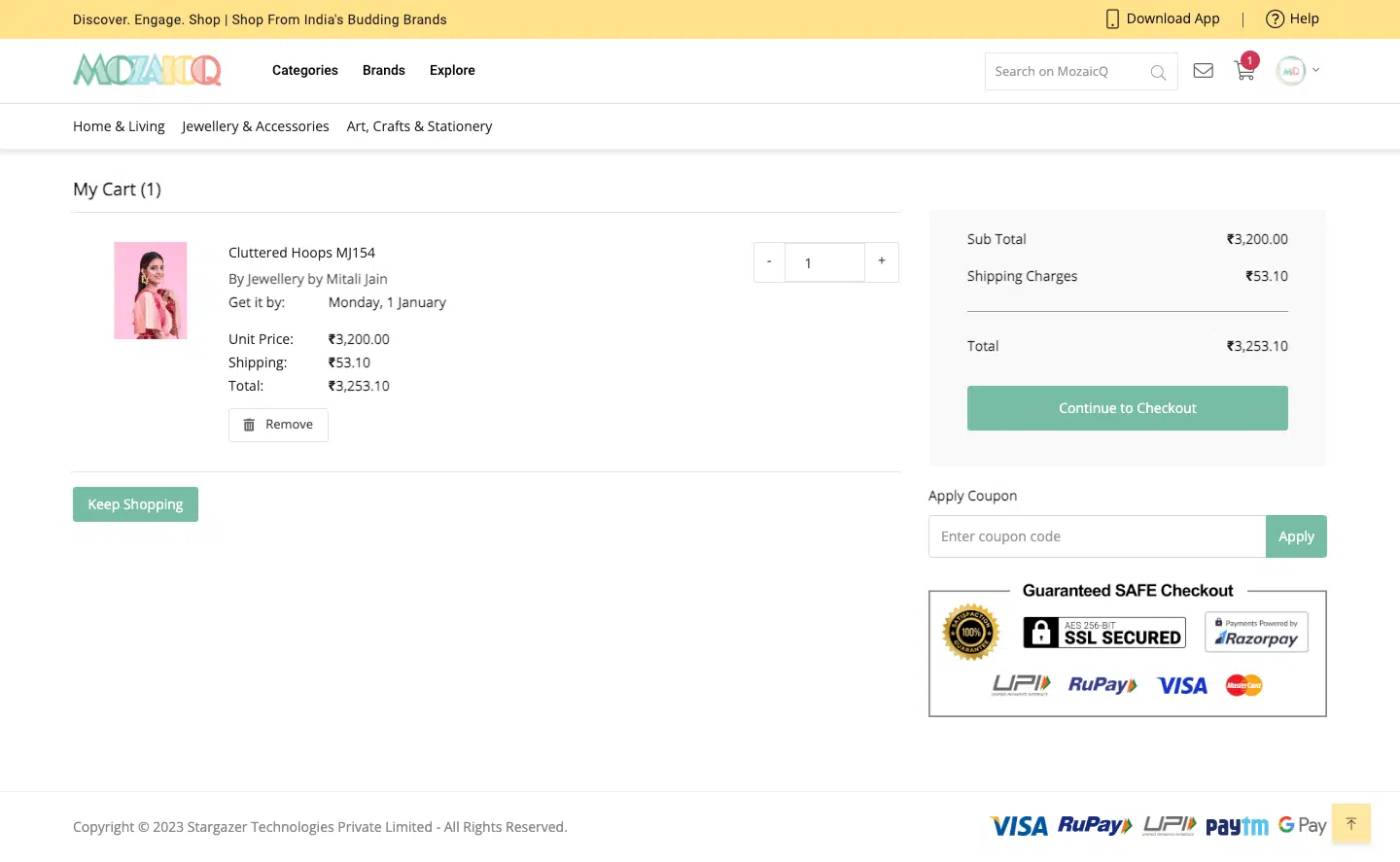The image size is (1400, 862).
Task: Open the Categories menu
Action: pos(305,70)
